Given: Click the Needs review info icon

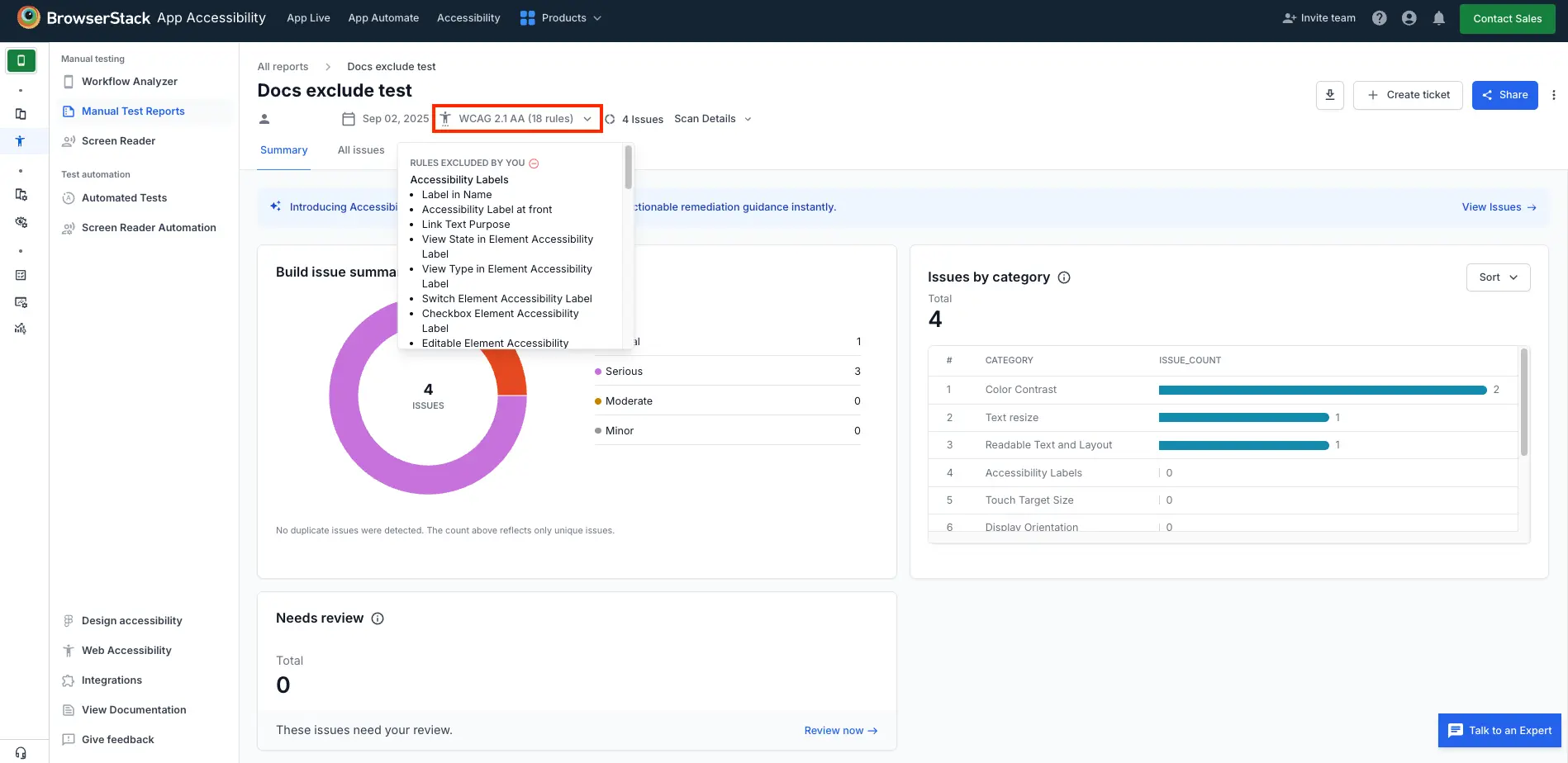Looking at the screenshot, I should 378,618.
